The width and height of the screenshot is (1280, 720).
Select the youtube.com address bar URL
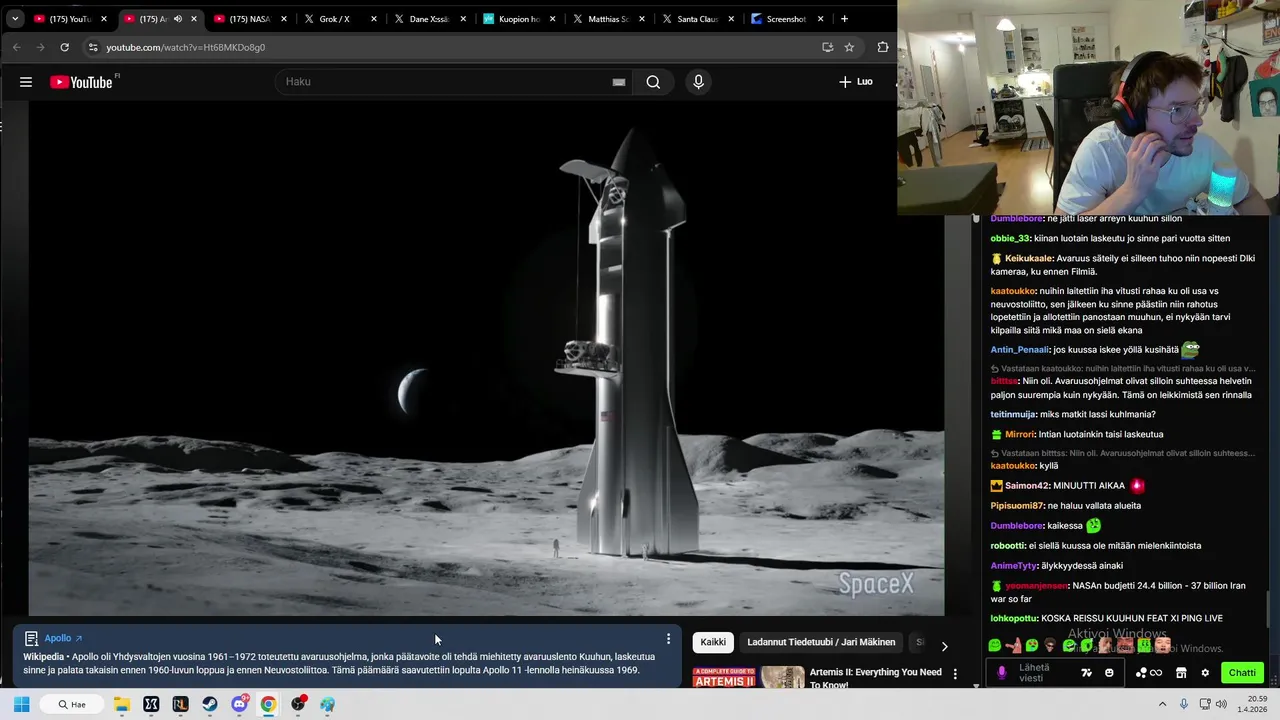(186, 47)
